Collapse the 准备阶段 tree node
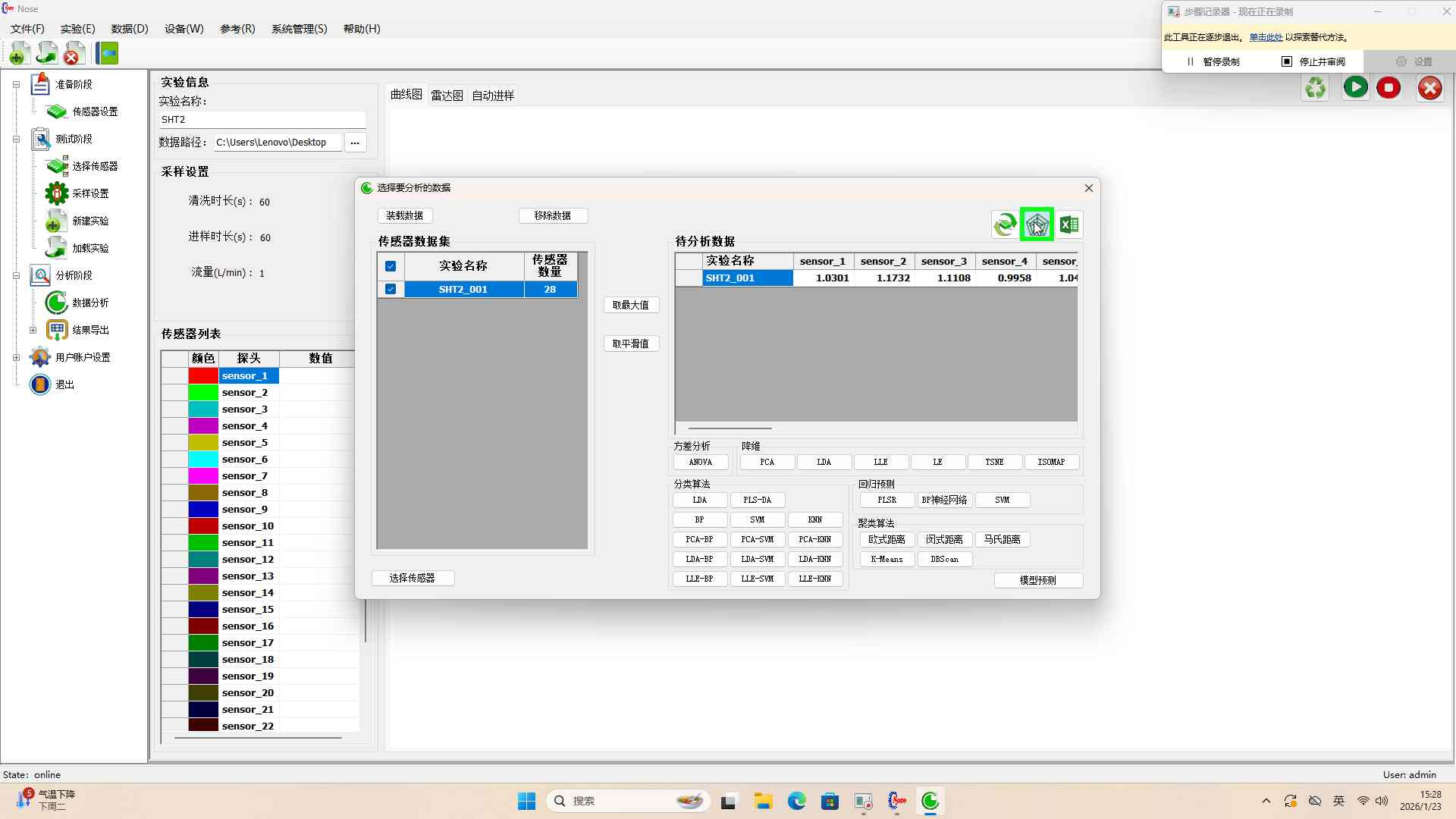This screenshot has height=819, width=1456. coord(16,84)
